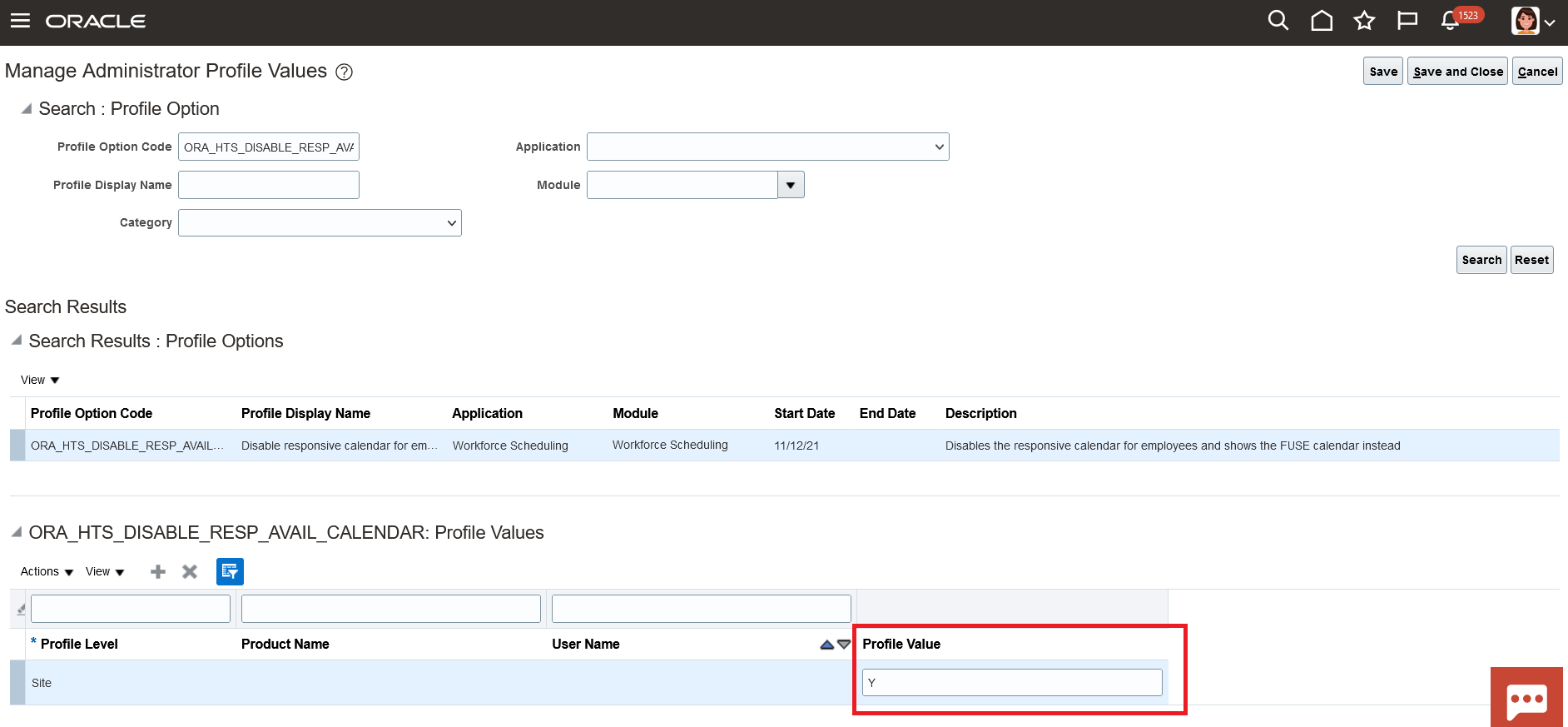
Task: Click the Profile Level filter box
Action: click(x=131, y=609)
